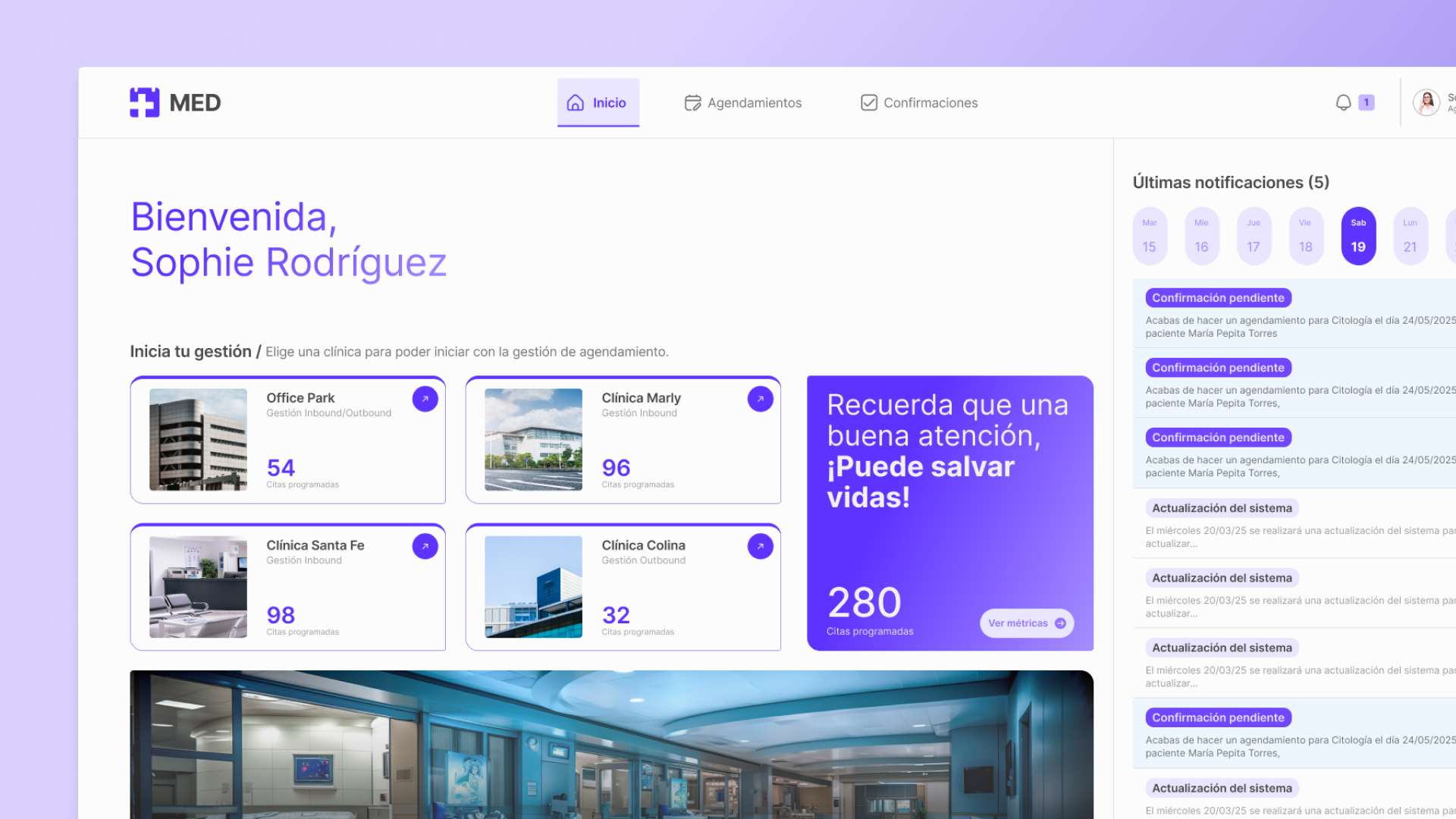Open notifications via the bell icon
This screenshot has height=819, width=1456.
tap(1343, 102)
